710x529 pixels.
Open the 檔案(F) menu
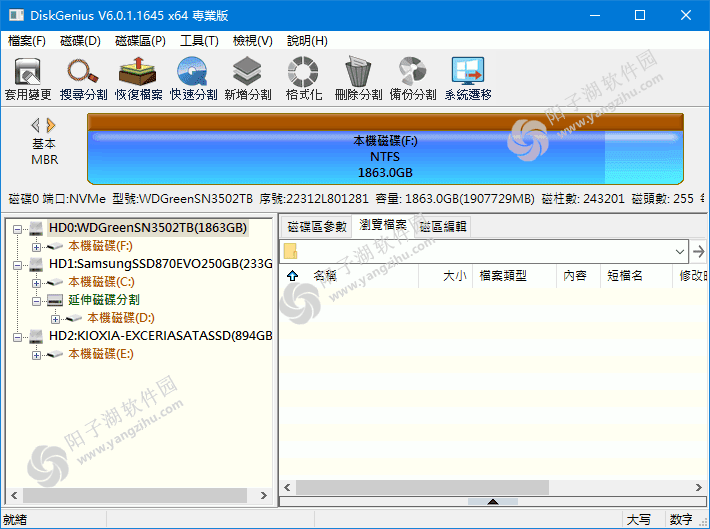[x=27, y=41]
